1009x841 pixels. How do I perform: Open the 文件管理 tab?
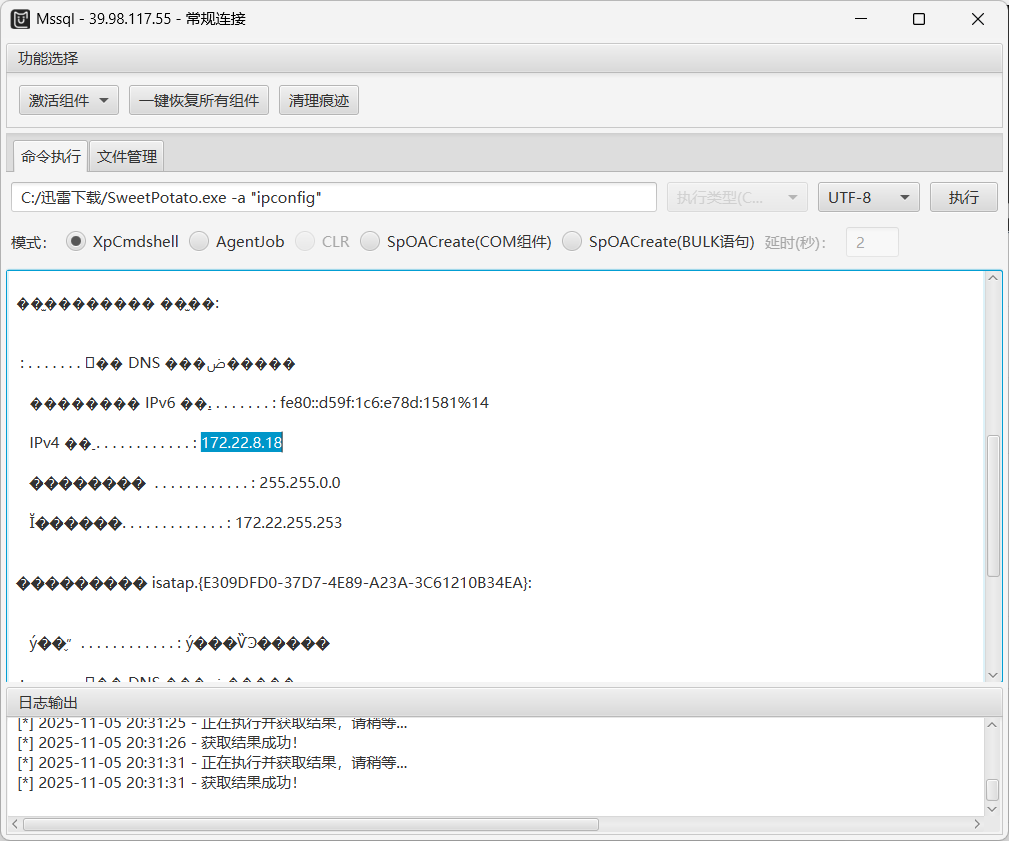(127, 157)
